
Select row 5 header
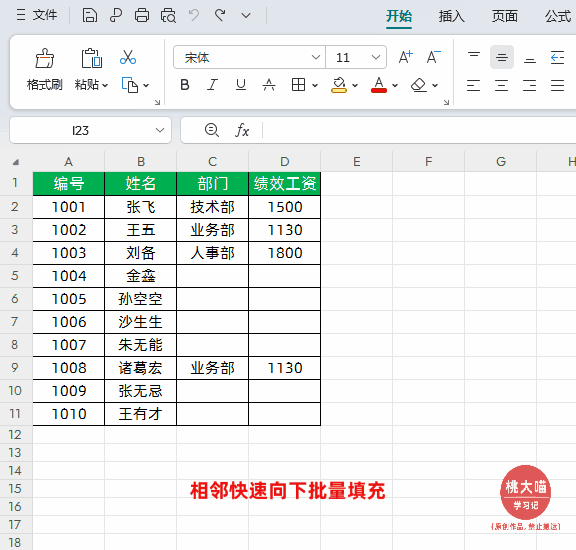[15, 276]
